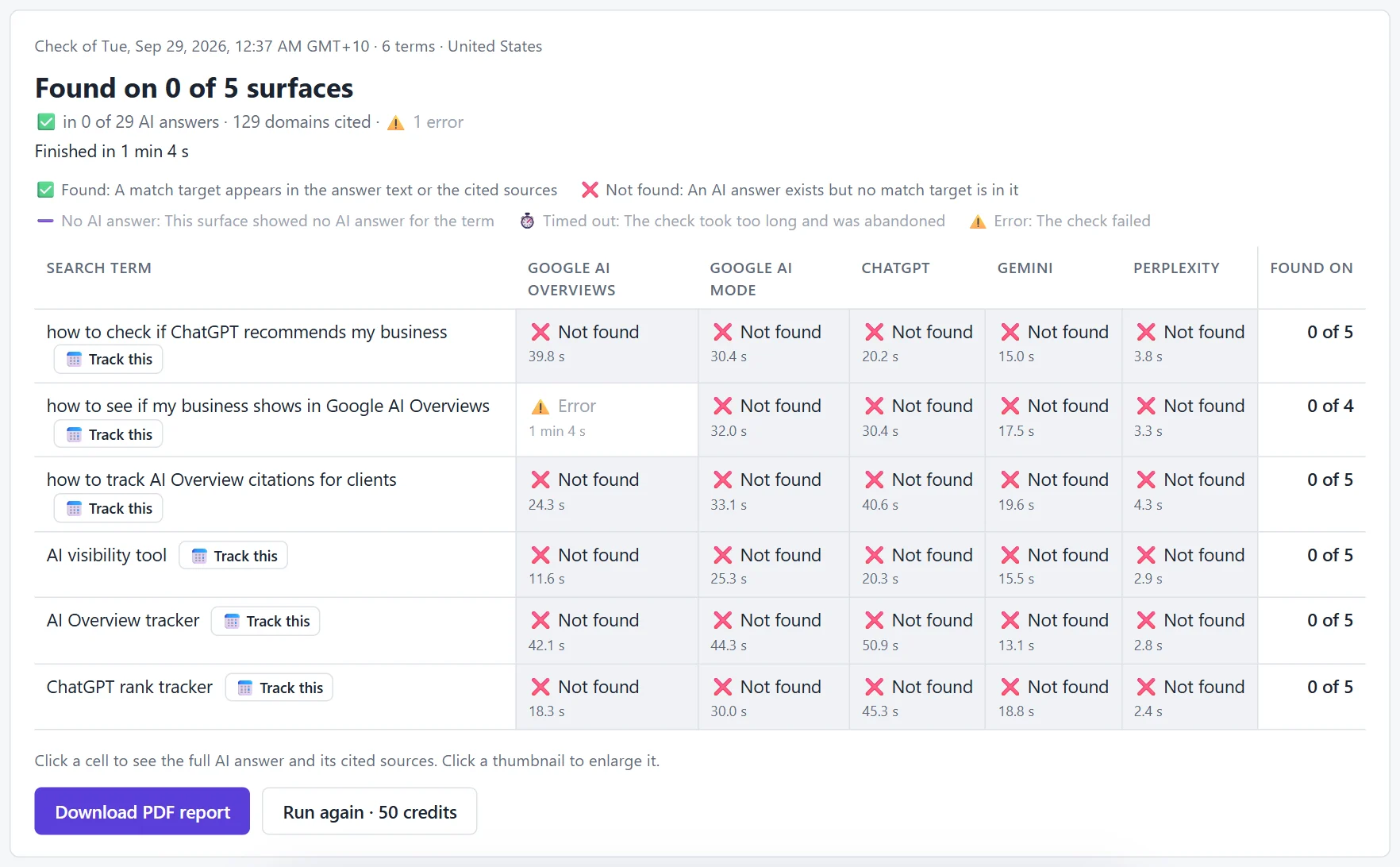Open Gemini result for 'AI visibility tool'
This screenshot has width=1400, height=867.
coord(1053,565)
